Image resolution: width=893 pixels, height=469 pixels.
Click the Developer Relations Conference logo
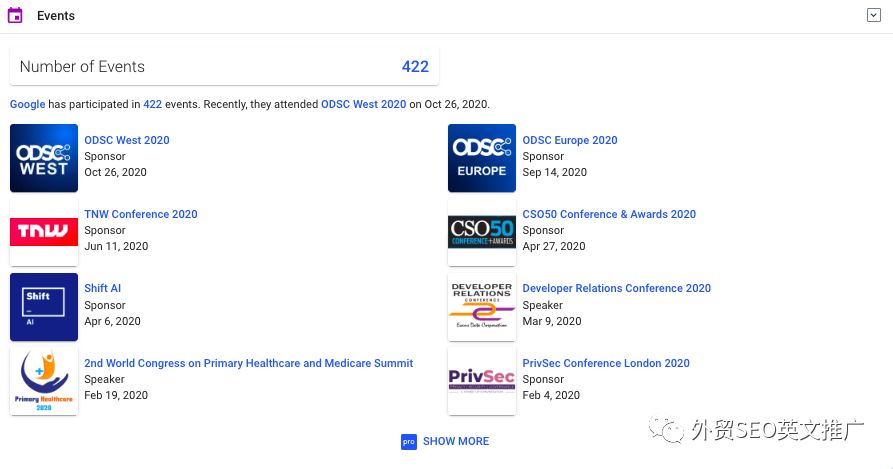pos(482,307)
